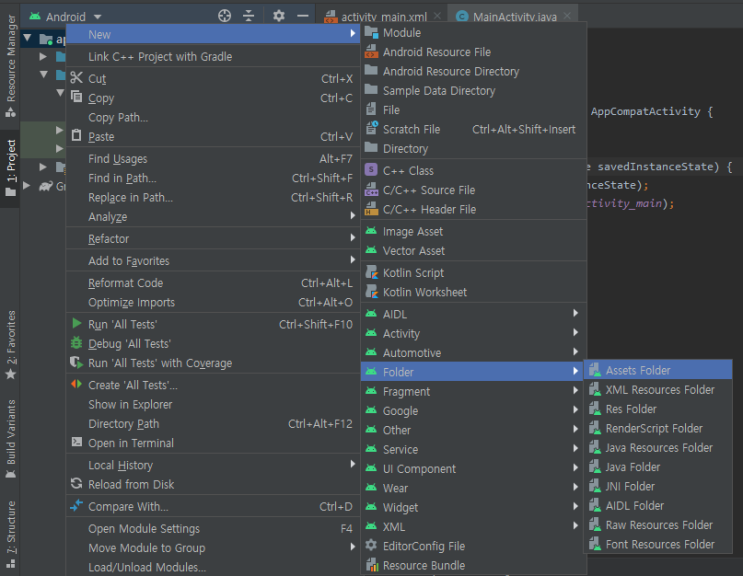Open the Android view dropdown
Image resolution: width=743 pixels, height=576 pixels.
65,17
